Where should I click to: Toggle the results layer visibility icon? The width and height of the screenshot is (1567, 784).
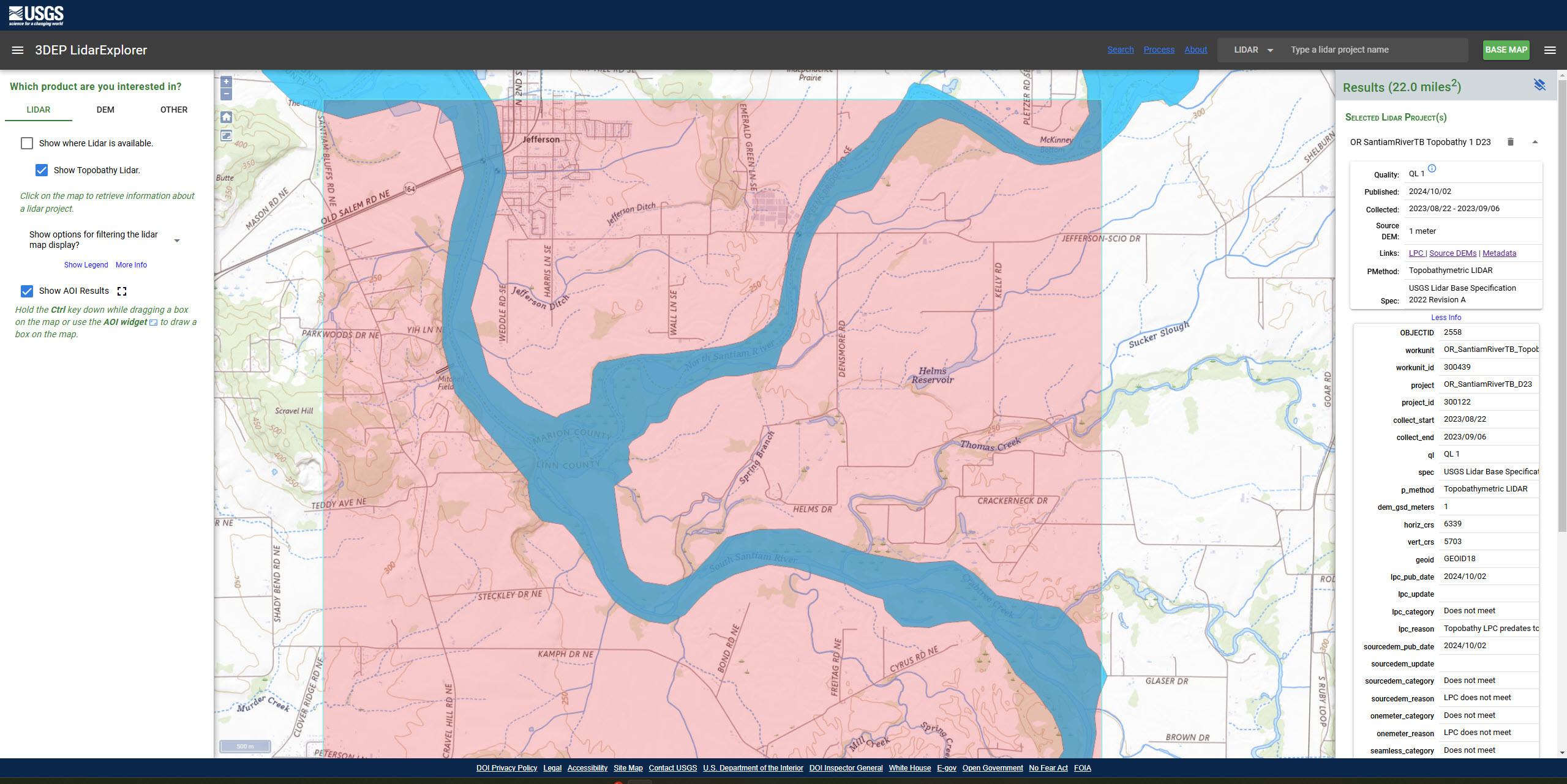(x=1539, y=85)
